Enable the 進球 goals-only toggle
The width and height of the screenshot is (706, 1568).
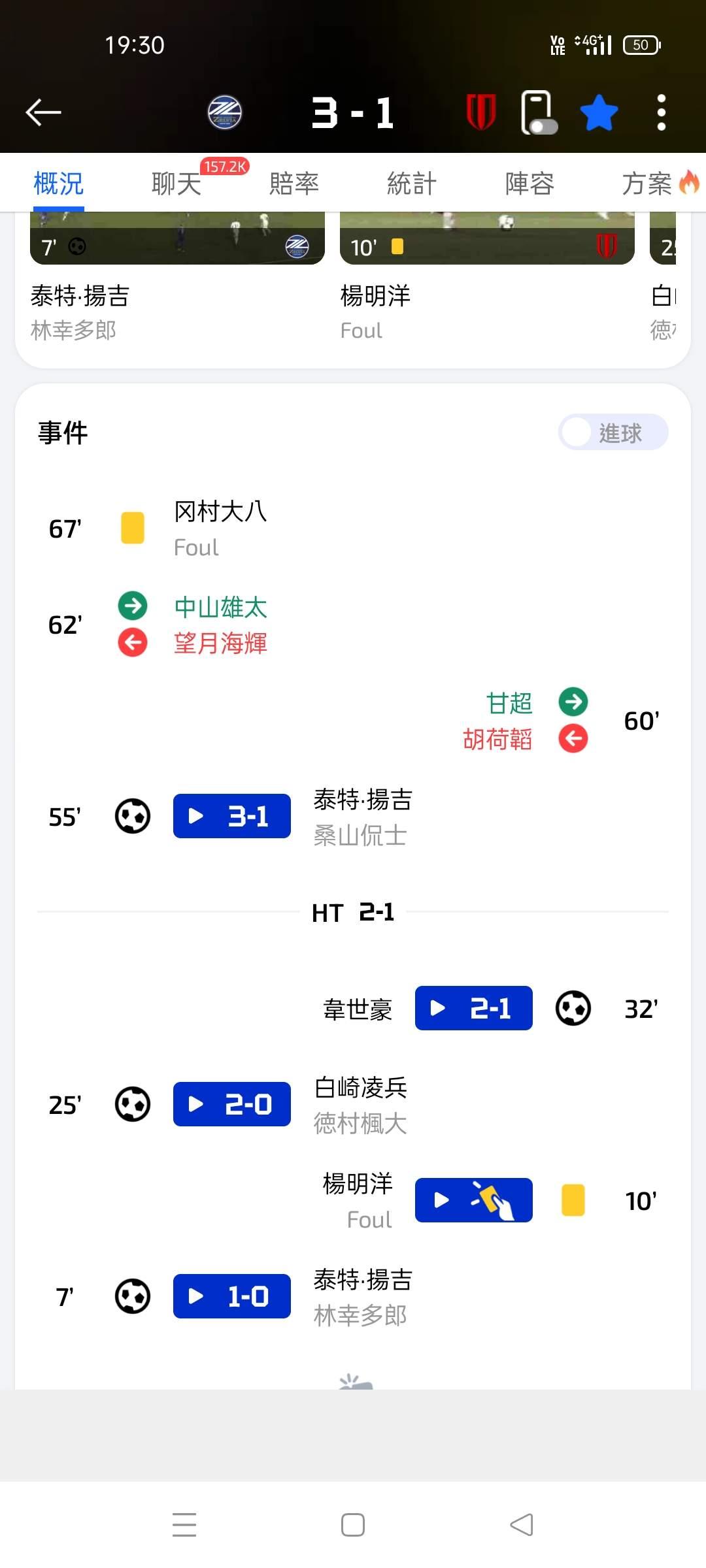[x=613, y=433]
